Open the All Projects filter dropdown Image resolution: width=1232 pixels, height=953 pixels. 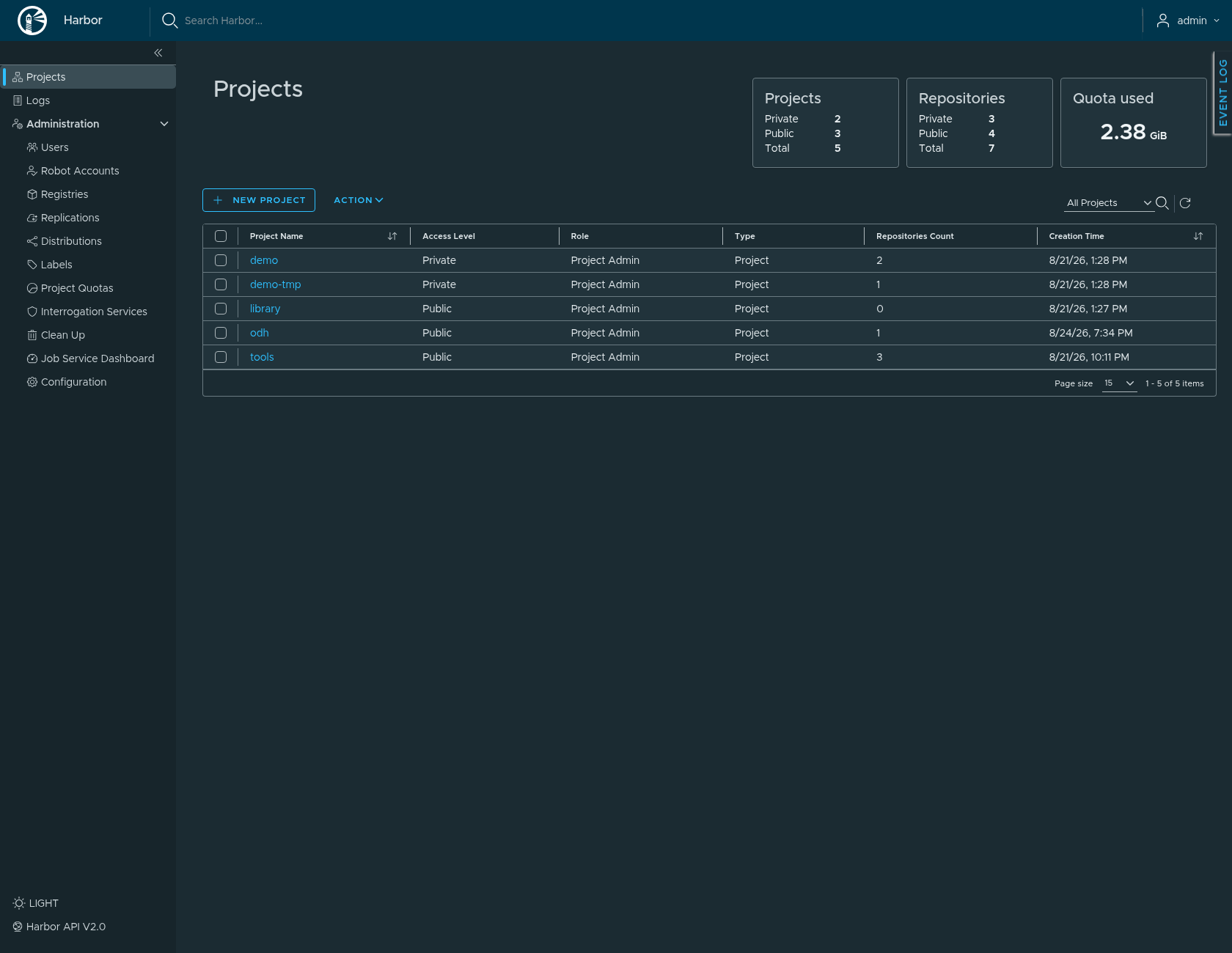(x=1109, y=203)
